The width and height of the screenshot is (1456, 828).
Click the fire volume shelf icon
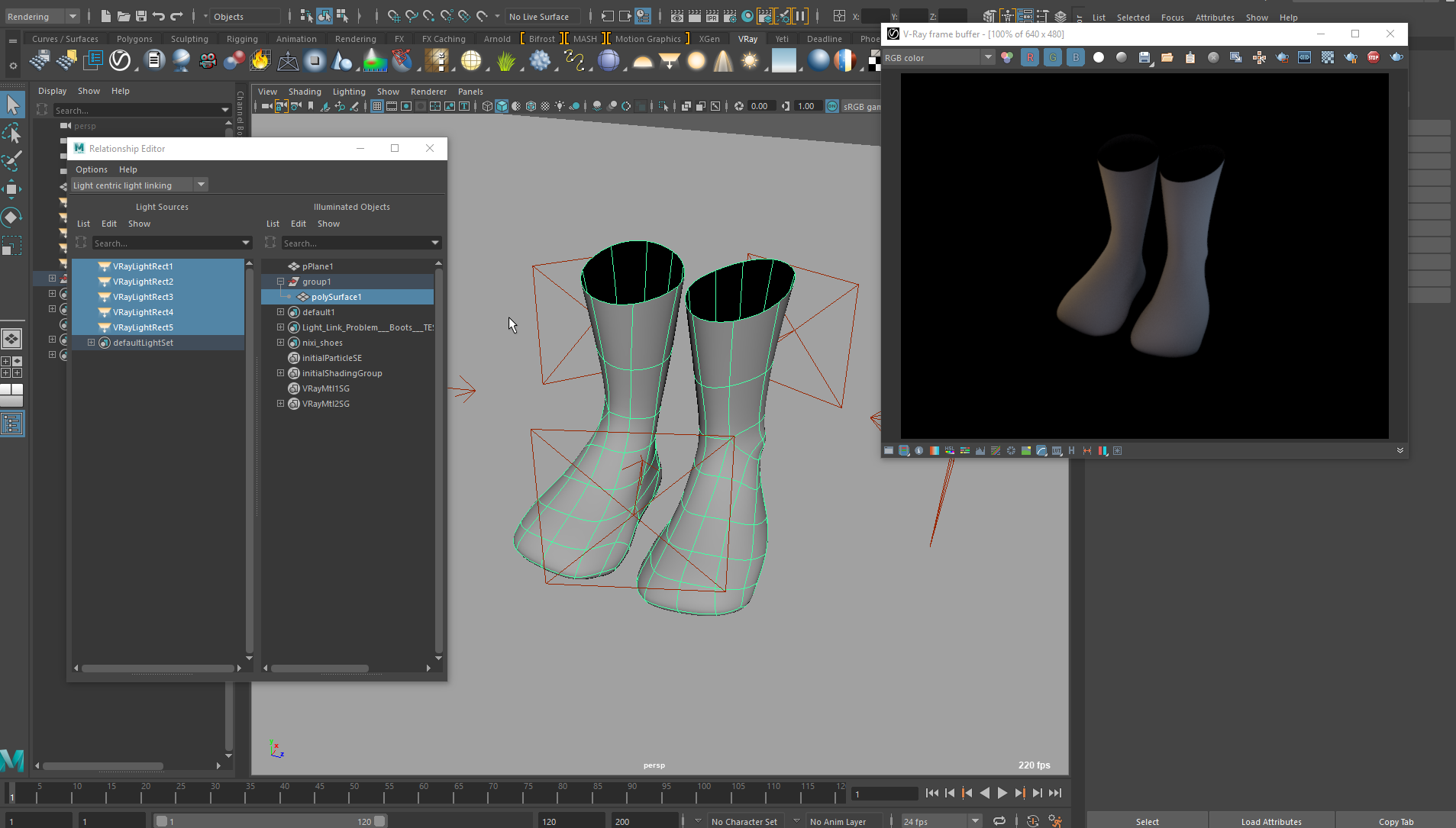pos(260,60)
